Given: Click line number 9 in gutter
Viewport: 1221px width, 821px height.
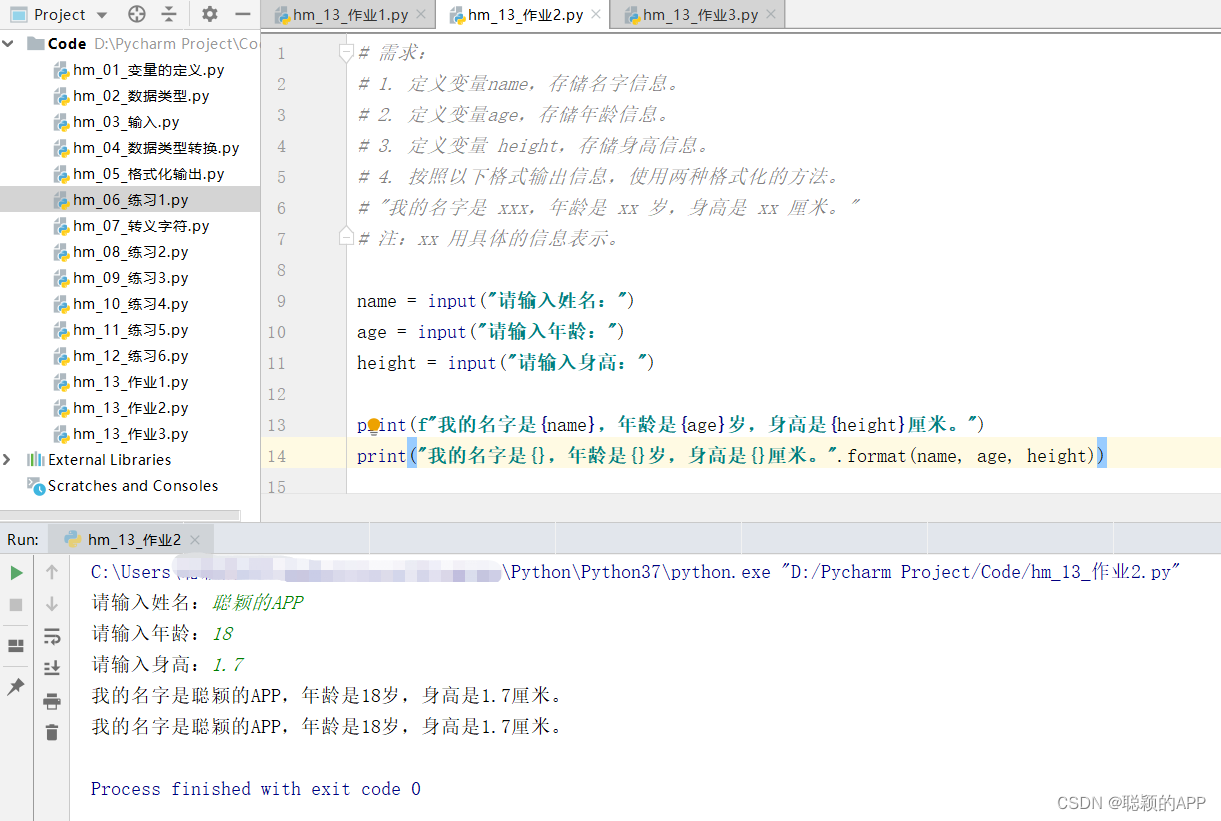Looking at the screenshot, I should 280,301.
